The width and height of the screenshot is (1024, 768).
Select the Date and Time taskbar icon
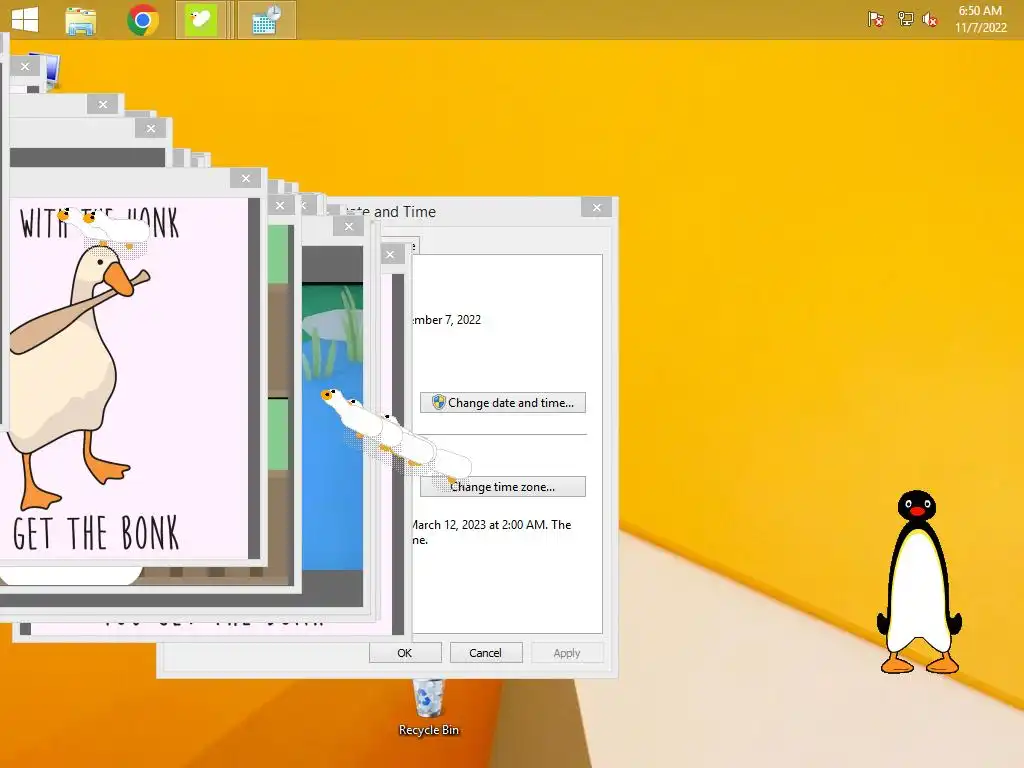click(266, 20)
